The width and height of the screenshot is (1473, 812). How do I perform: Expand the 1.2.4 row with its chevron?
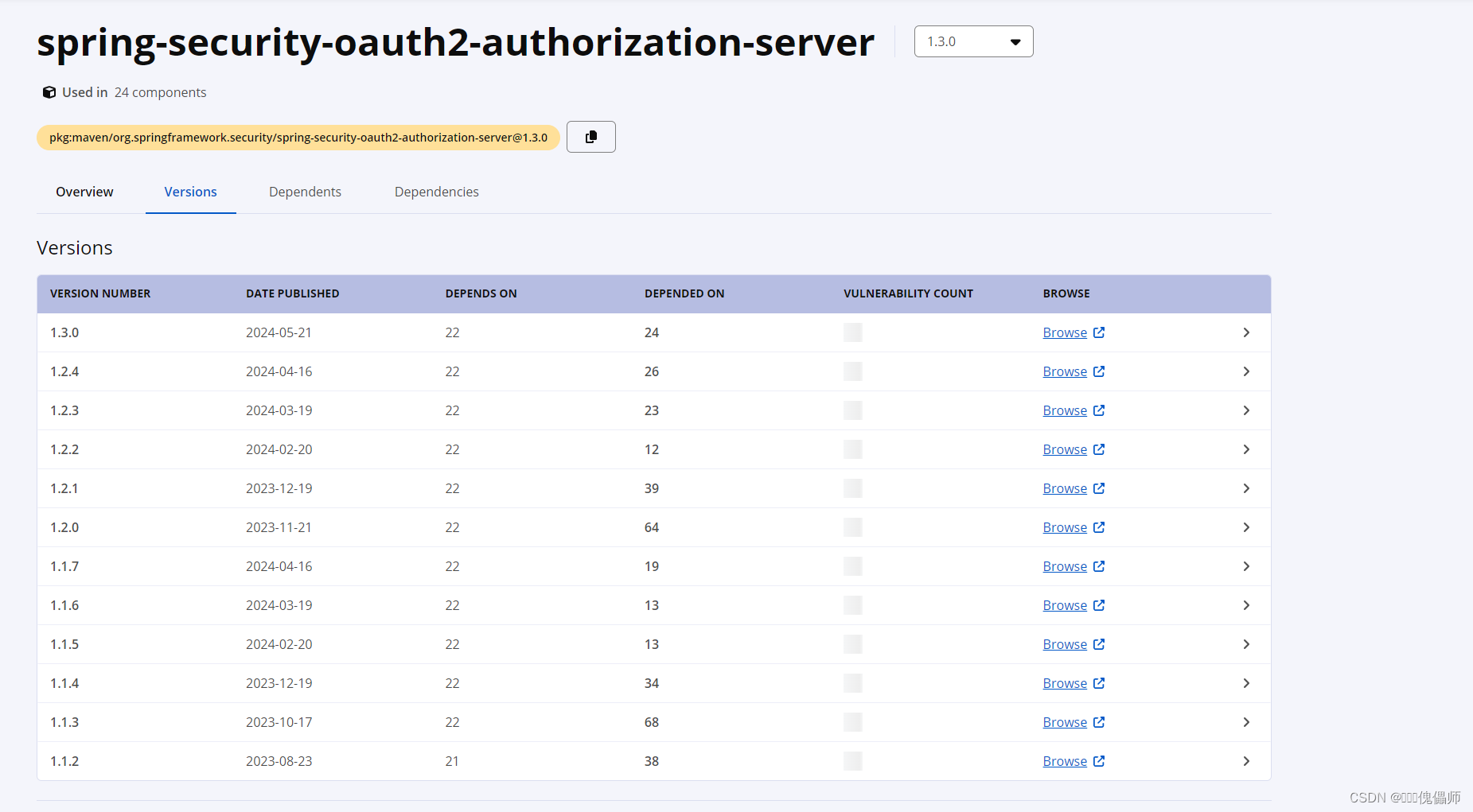1246,371
